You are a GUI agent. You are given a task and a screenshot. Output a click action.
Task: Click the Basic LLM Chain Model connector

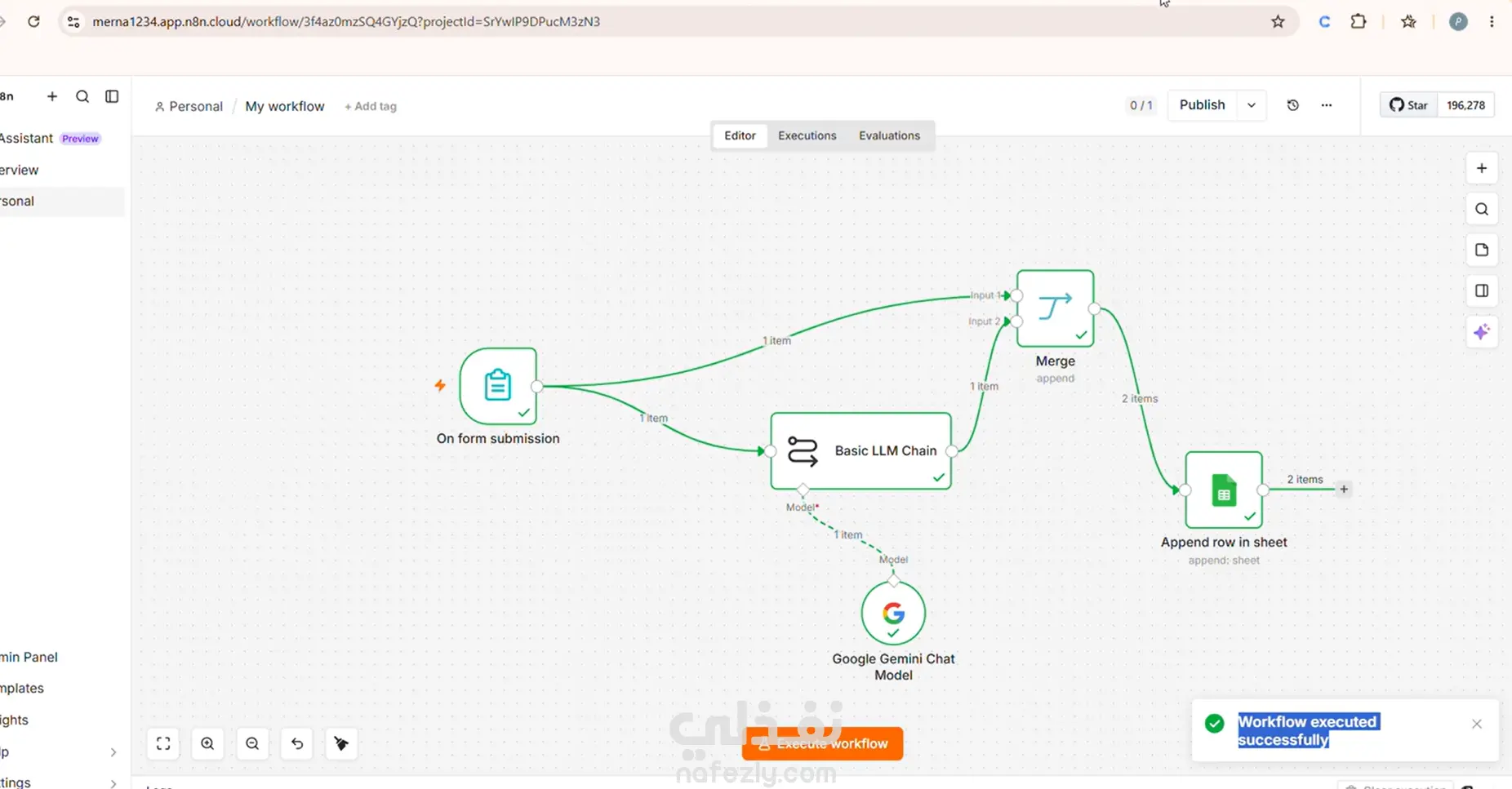point(803,490)
